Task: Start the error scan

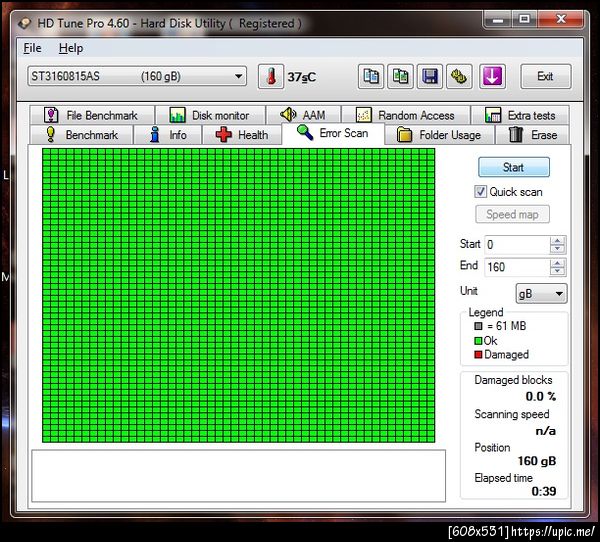Action: (x=514, y=167)
